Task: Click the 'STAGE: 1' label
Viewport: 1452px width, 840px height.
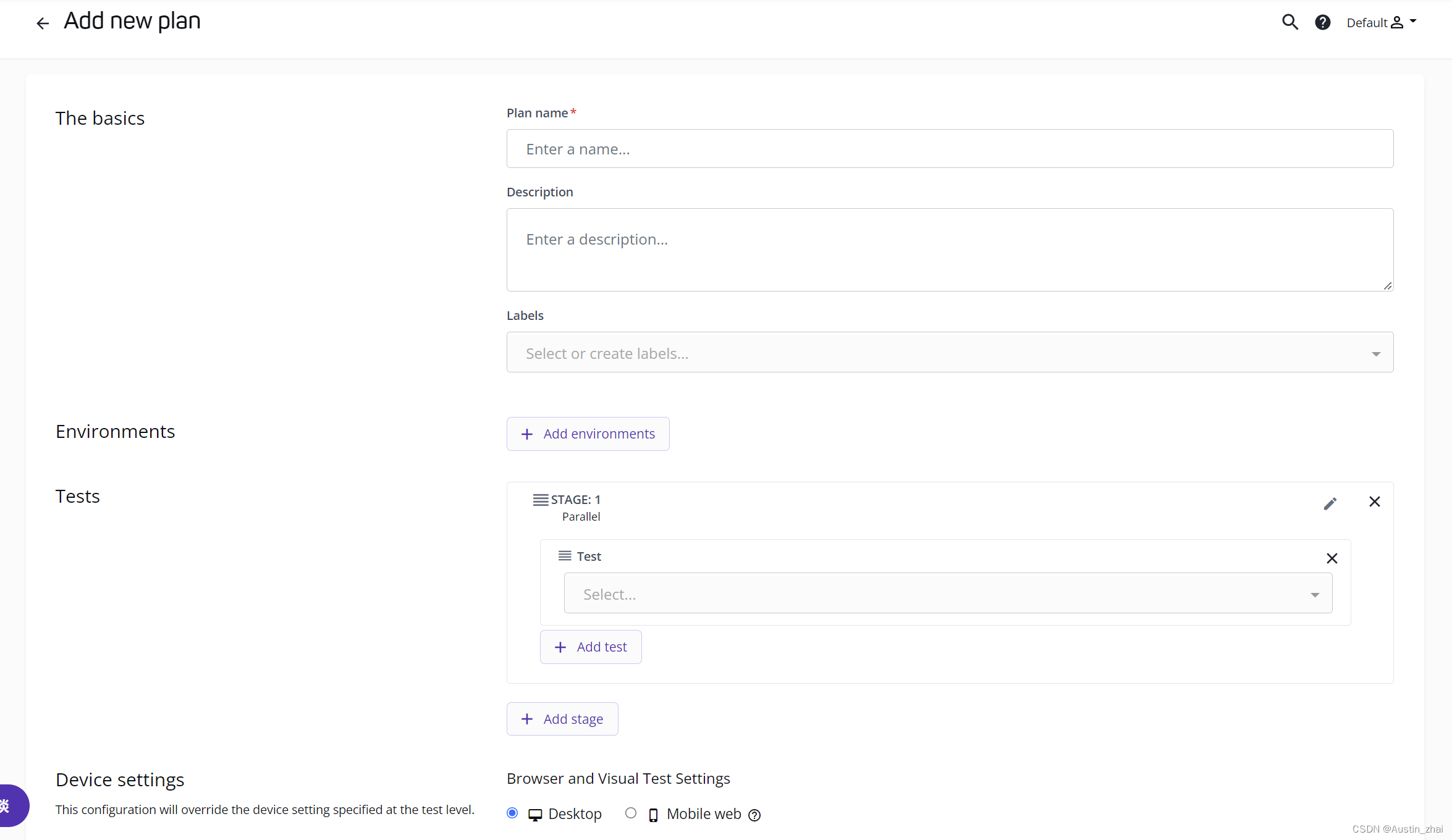Action: tap(575, 500)
